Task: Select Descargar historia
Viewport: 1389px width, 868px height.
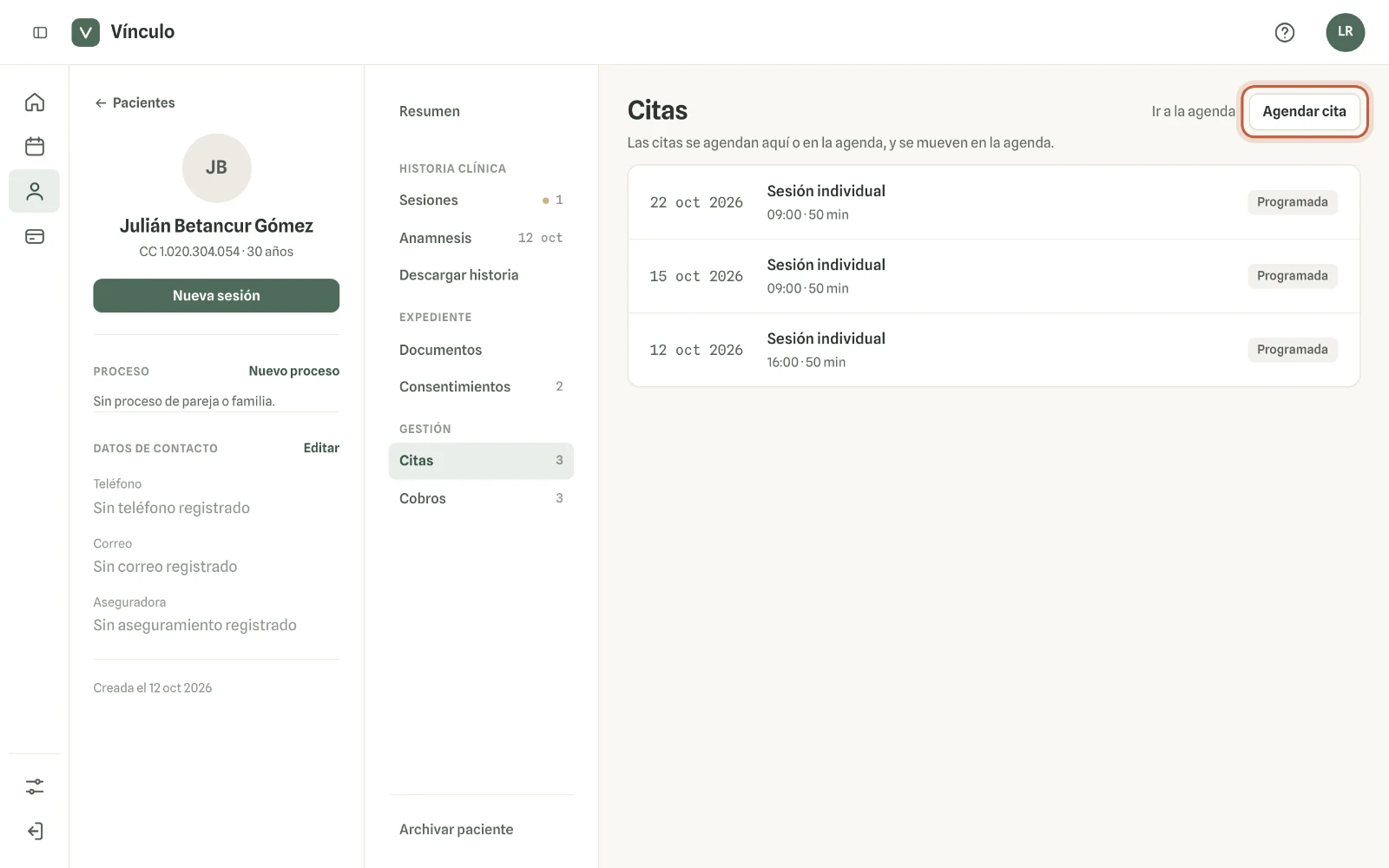Action: click(x=481, y=275)
